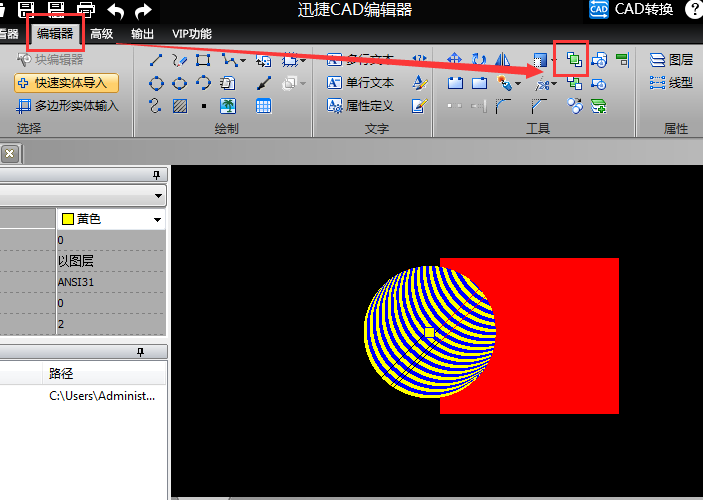Open the 黄色 color dropdown

(157, 219)
